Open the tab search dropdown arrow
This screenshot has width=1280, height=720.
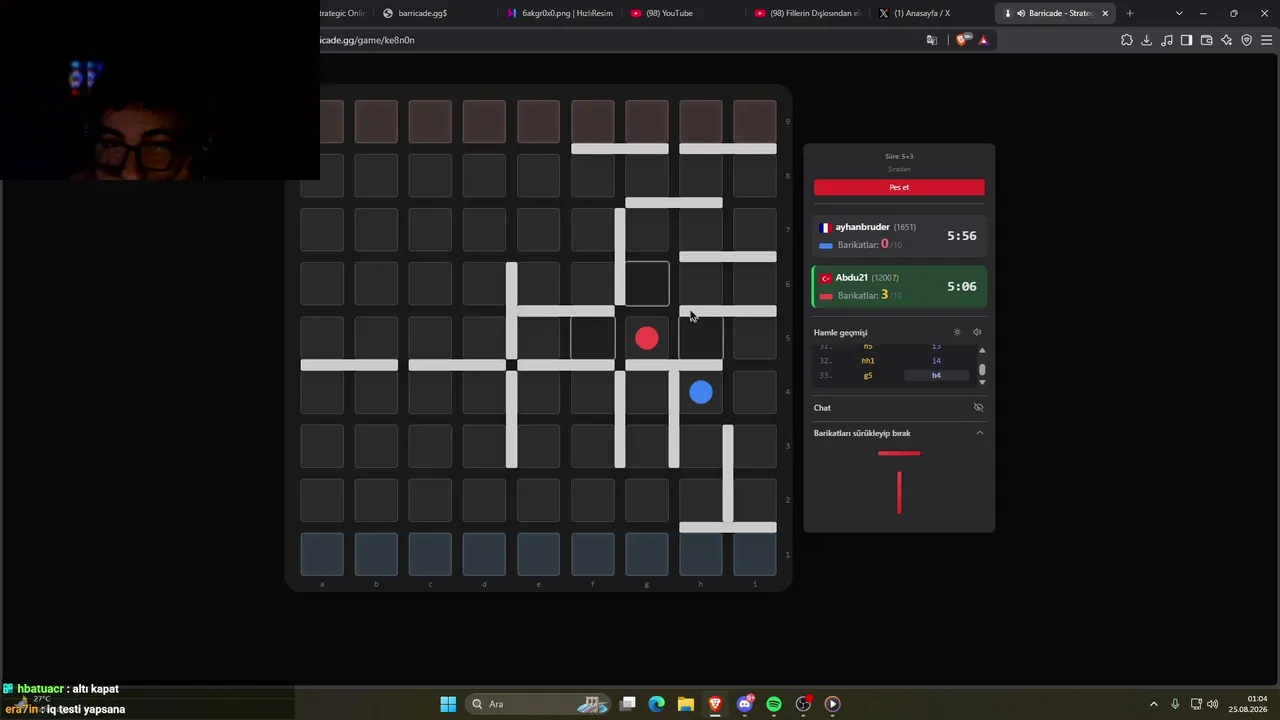1179,13
